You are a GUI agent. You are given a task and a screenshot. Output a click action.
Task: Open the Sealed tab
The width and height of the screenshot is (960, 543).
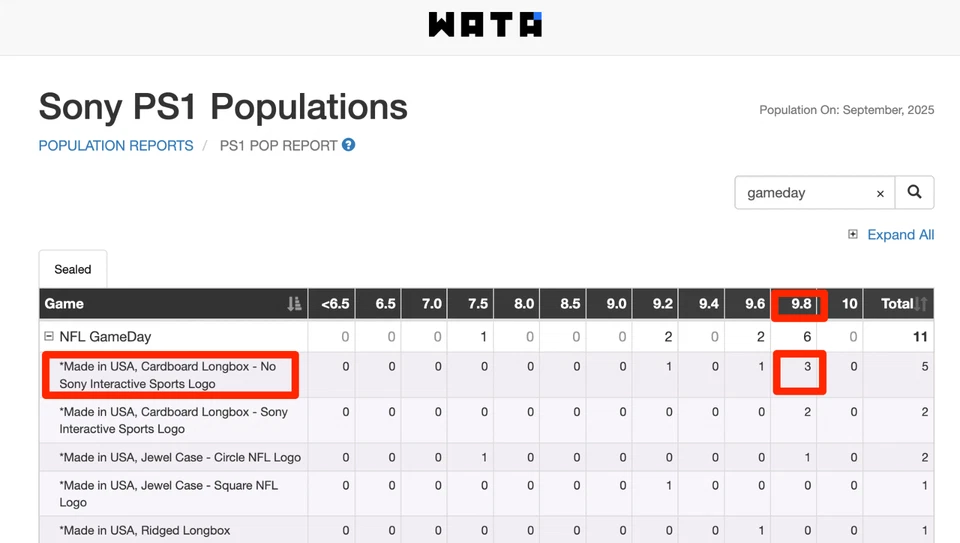(x=73, y=269)
